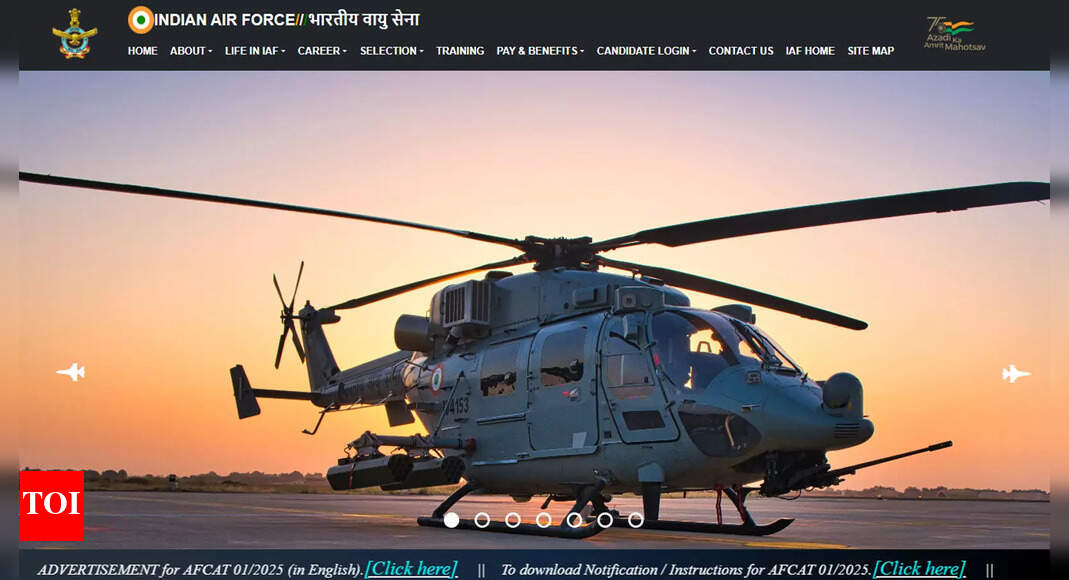The width and height of the screenshot is (1069, 580).
Task: Open the PAY & BENEFITS dropdown
Action: (540, 51)
